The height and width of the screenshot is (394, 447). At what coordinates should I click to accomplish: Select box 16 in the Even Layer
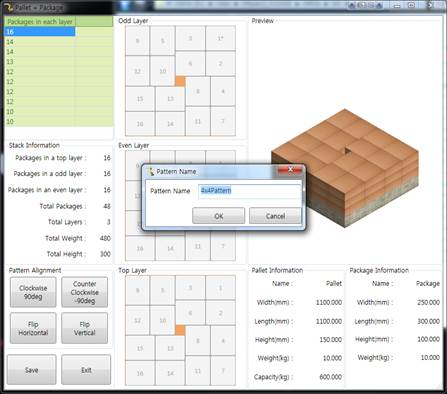coord(140,248)
